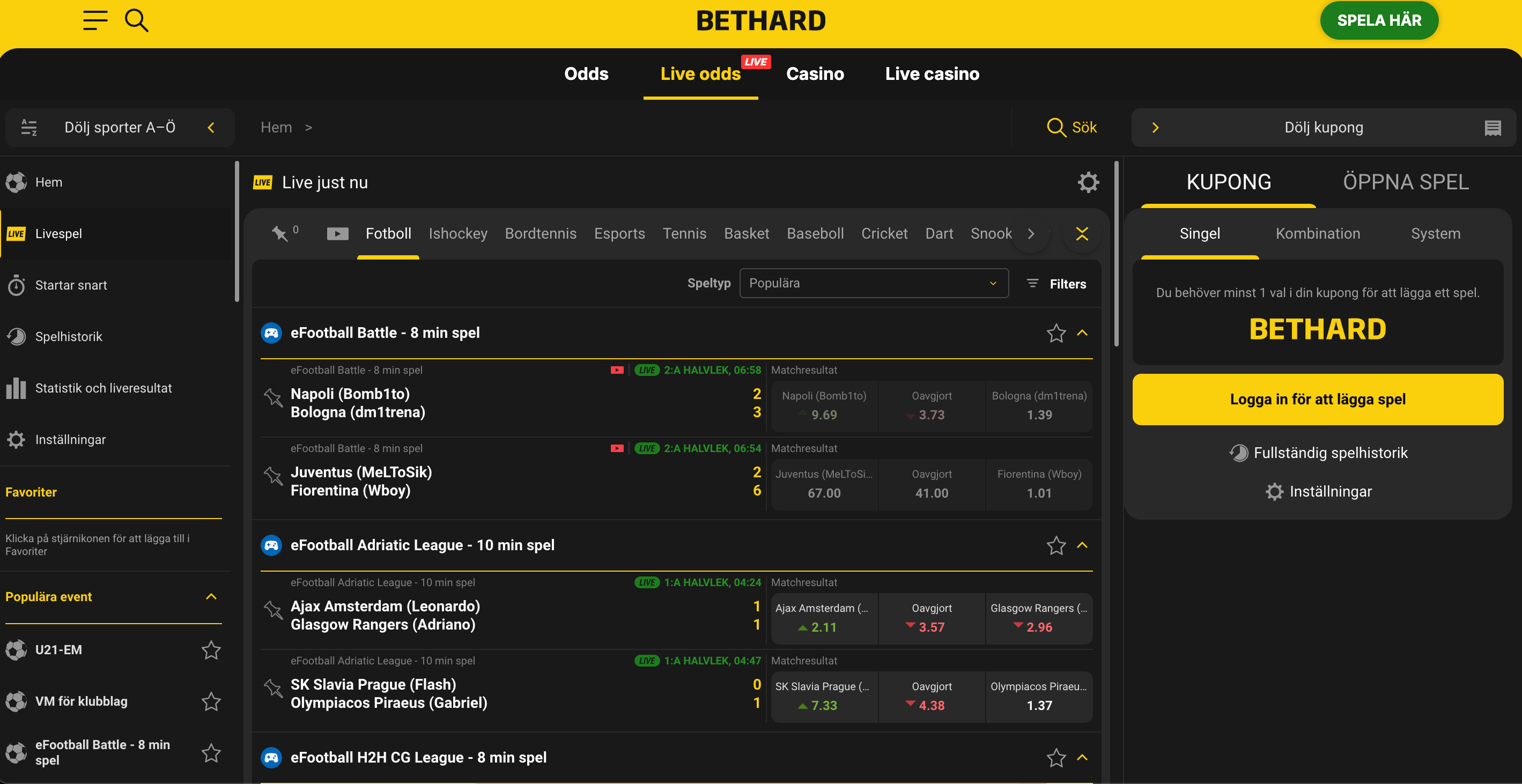Filter by live video streaming icon

pos(337,233)
